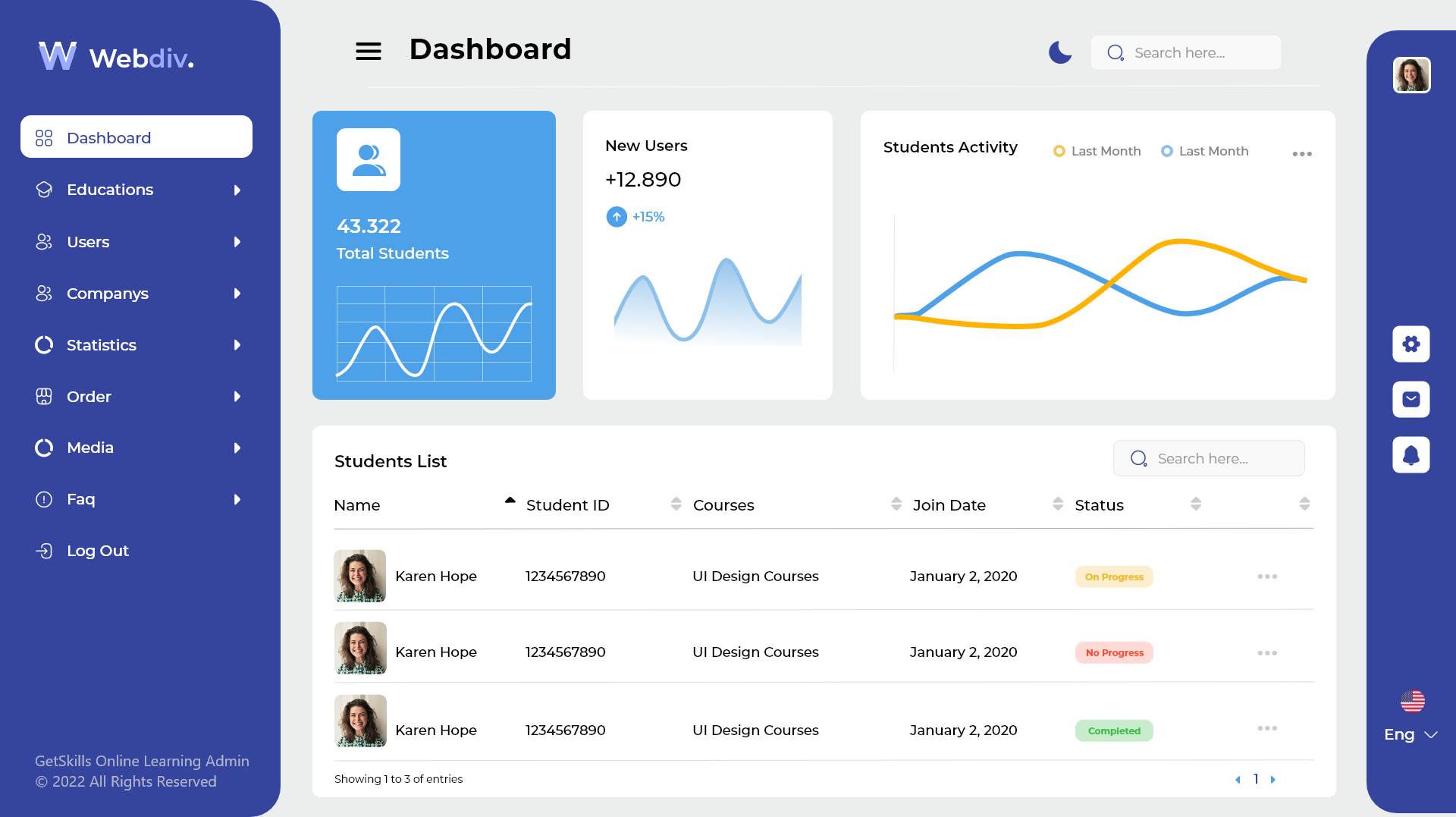Open notifications bell icon
The width and height of the screenshot is (1456, 817).
coord(1411,455)
